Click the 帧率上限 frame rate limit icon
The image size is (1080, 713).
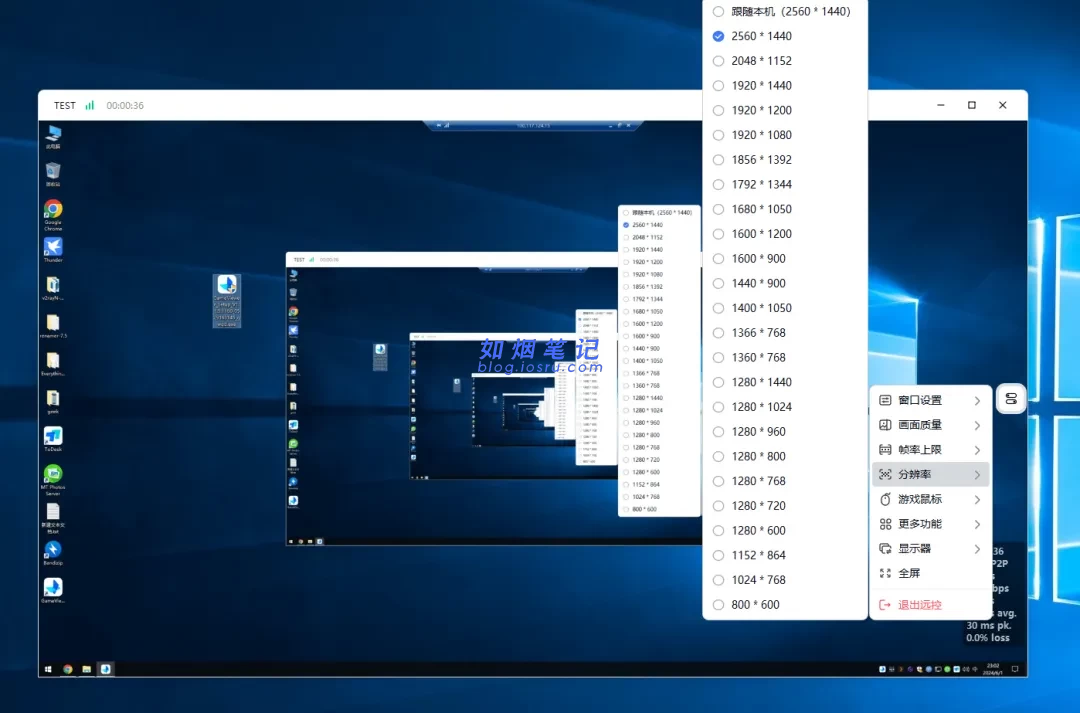885,450
